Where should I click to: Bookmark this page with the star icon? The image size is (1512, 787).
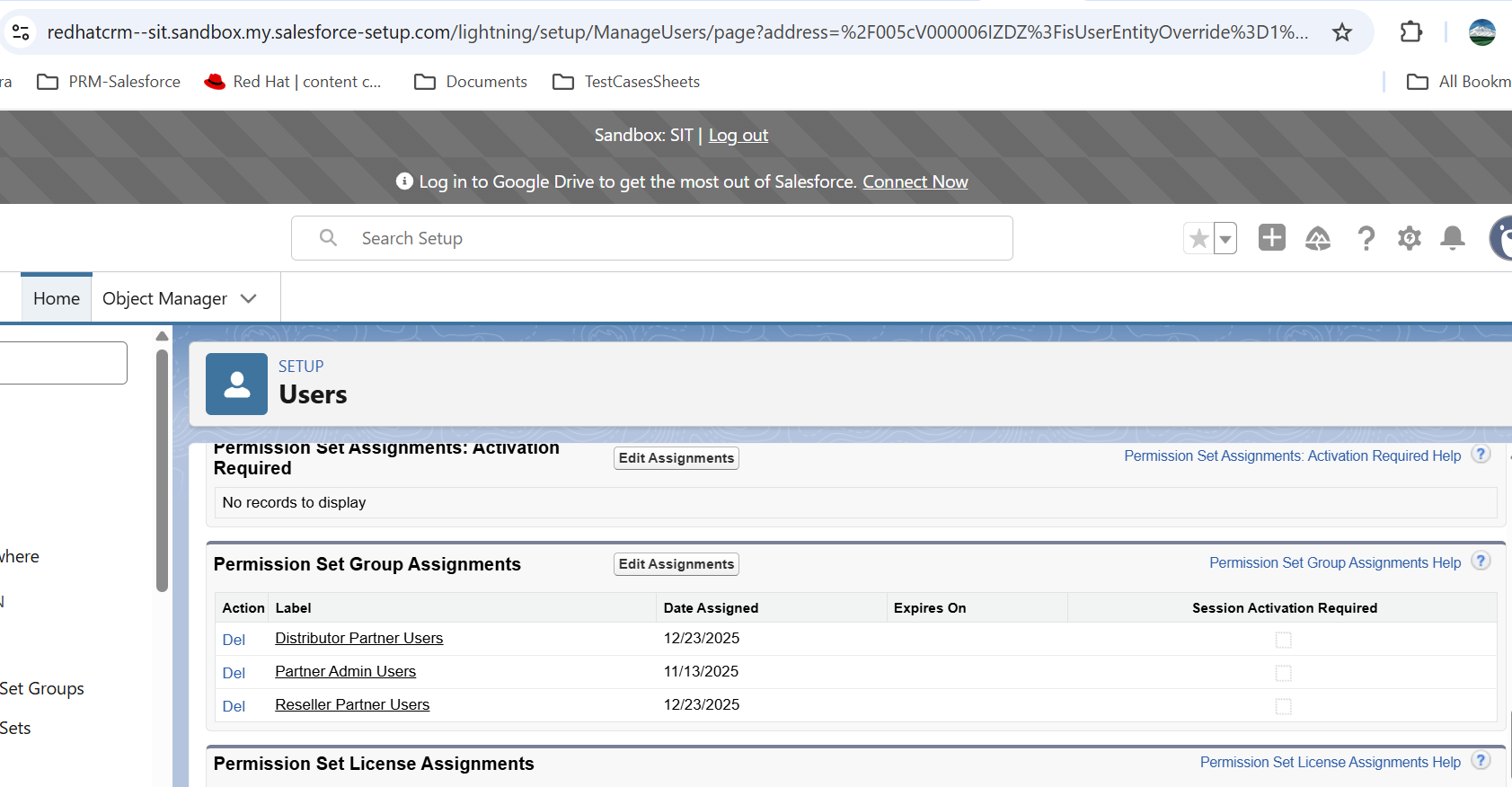tap(1342, 32)
